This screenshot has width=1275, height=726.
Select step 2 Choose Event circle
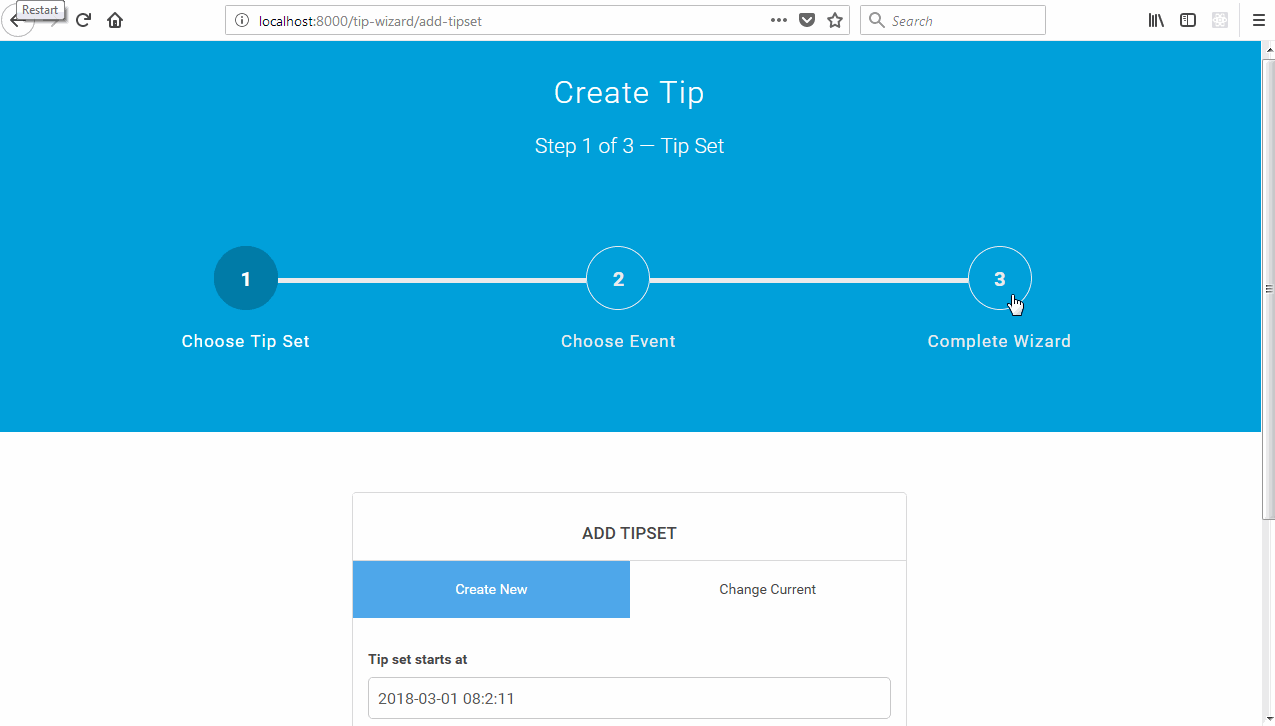(x=617, y=278)
